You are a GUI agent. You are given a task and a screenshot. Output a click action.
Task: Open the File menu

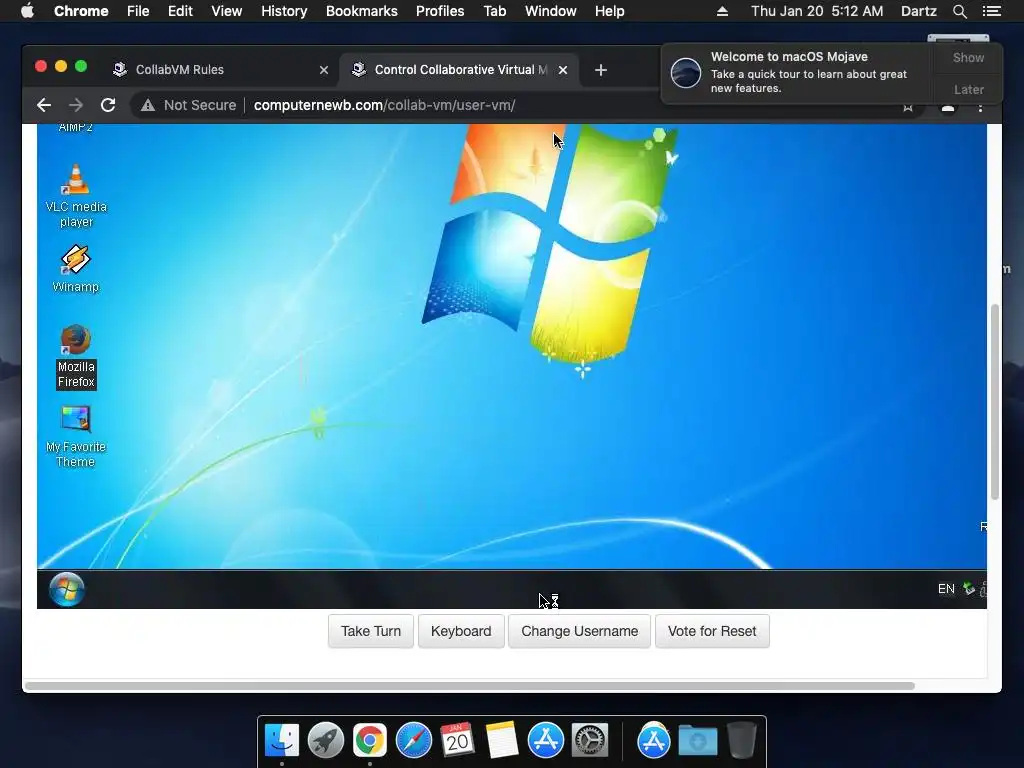point(138,11)
